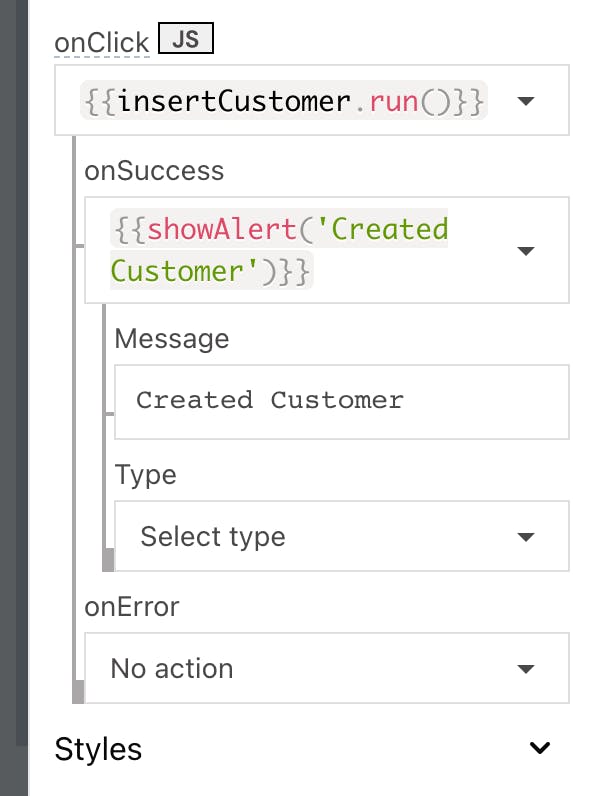606x796 pixels.
Task: Click the Message field label
Action: 171,338
